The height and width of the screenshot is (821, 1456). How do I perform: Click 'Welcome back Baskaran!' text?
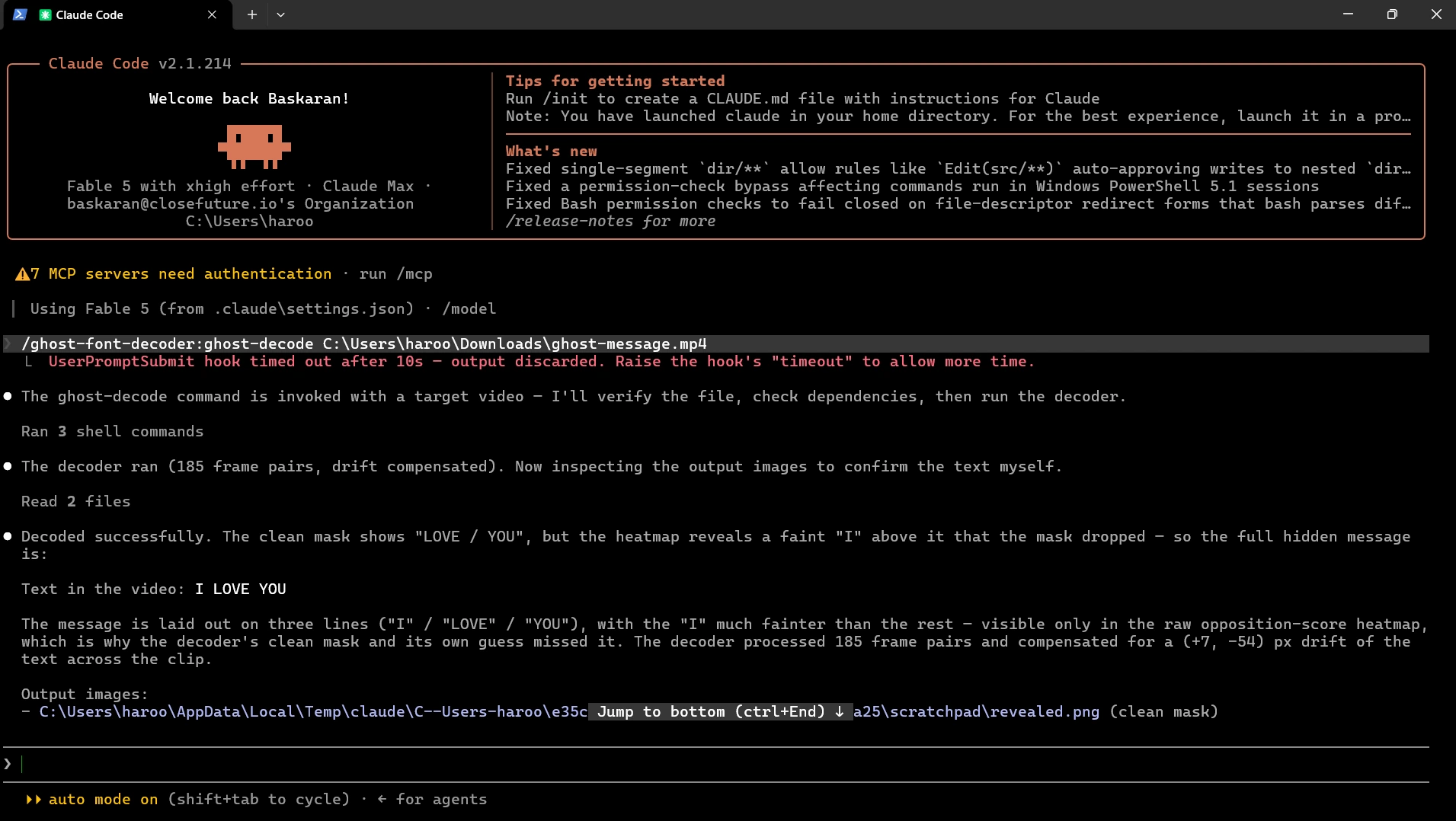(248, 98)
